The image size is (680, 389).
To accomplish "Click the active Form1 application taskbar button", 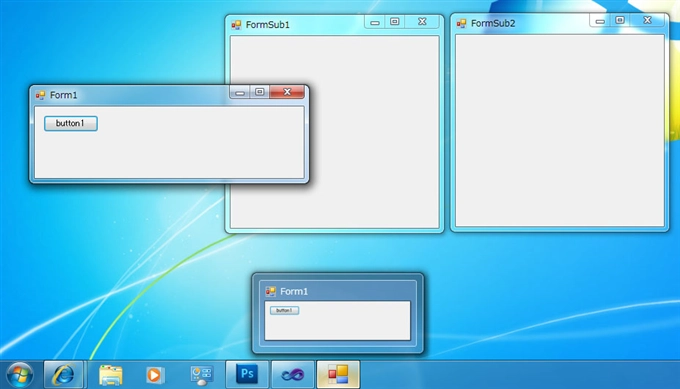I will tap(338, 374).
